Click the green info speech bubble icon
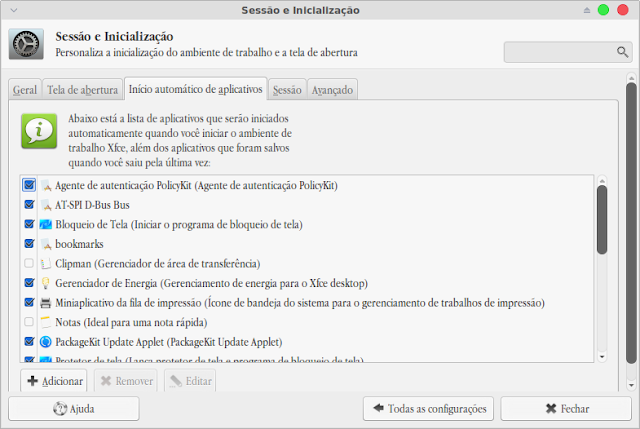 [x=39, y=131]
